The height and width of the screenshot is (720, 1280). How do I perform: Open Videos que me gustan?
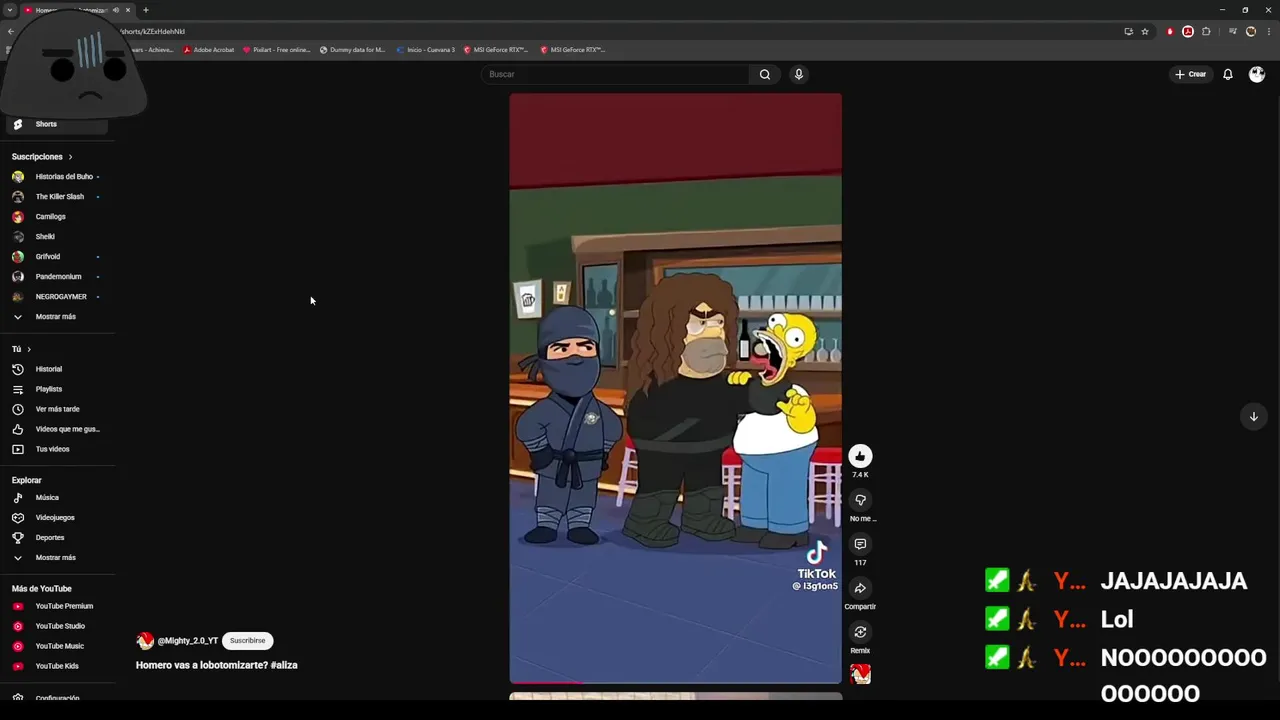(x=57, y=429)
